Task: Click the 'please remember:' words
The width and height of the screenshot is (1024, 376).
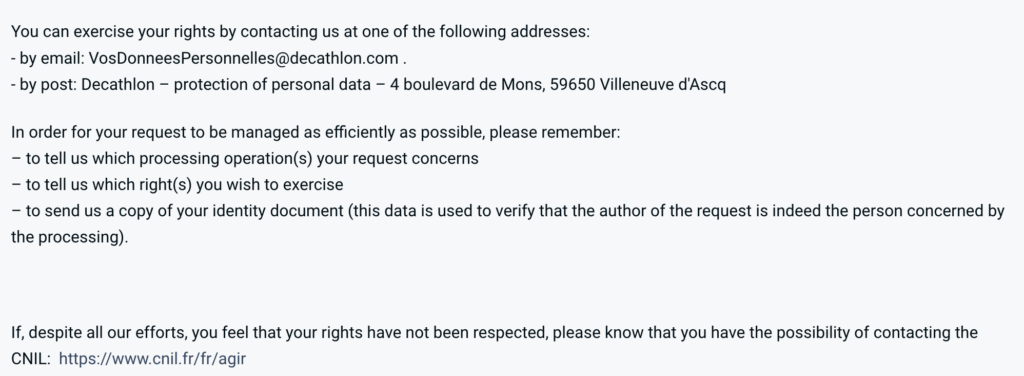Action: click(x=554, y=133)
